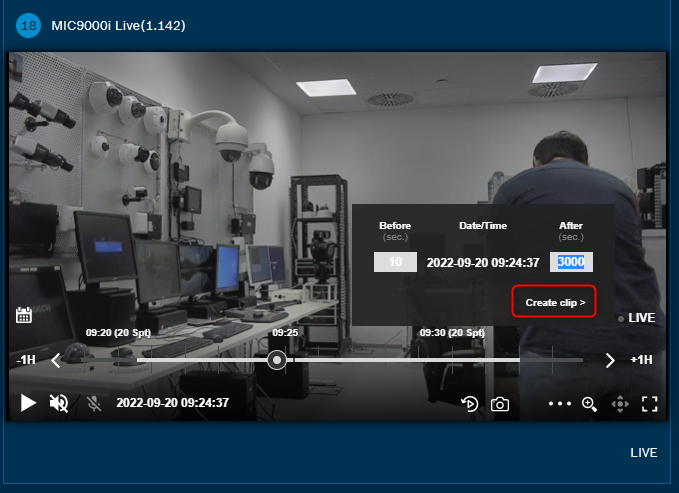Unmute the speaker audio
The width and height of the screenshot is (679, 493).
[59, 403]
